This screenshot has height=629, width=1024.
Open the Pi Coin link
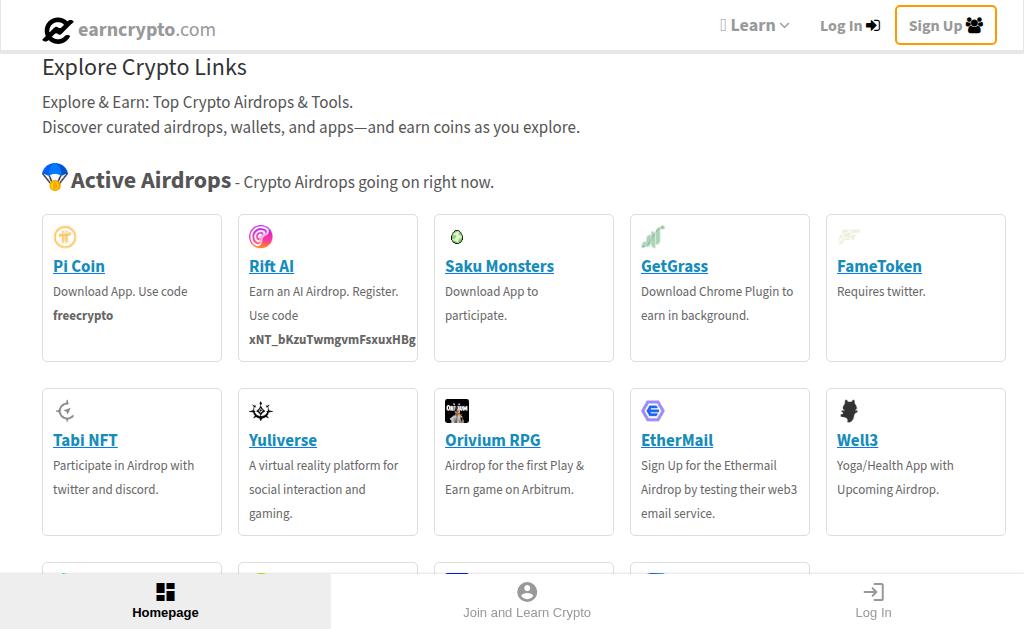79,266
